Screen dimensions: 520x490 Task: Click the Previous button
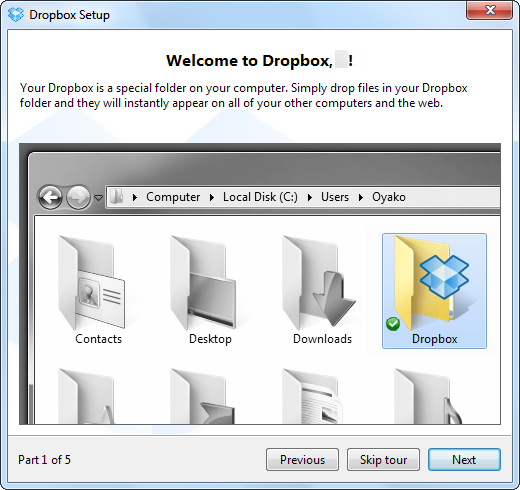(x=302, y=460)
